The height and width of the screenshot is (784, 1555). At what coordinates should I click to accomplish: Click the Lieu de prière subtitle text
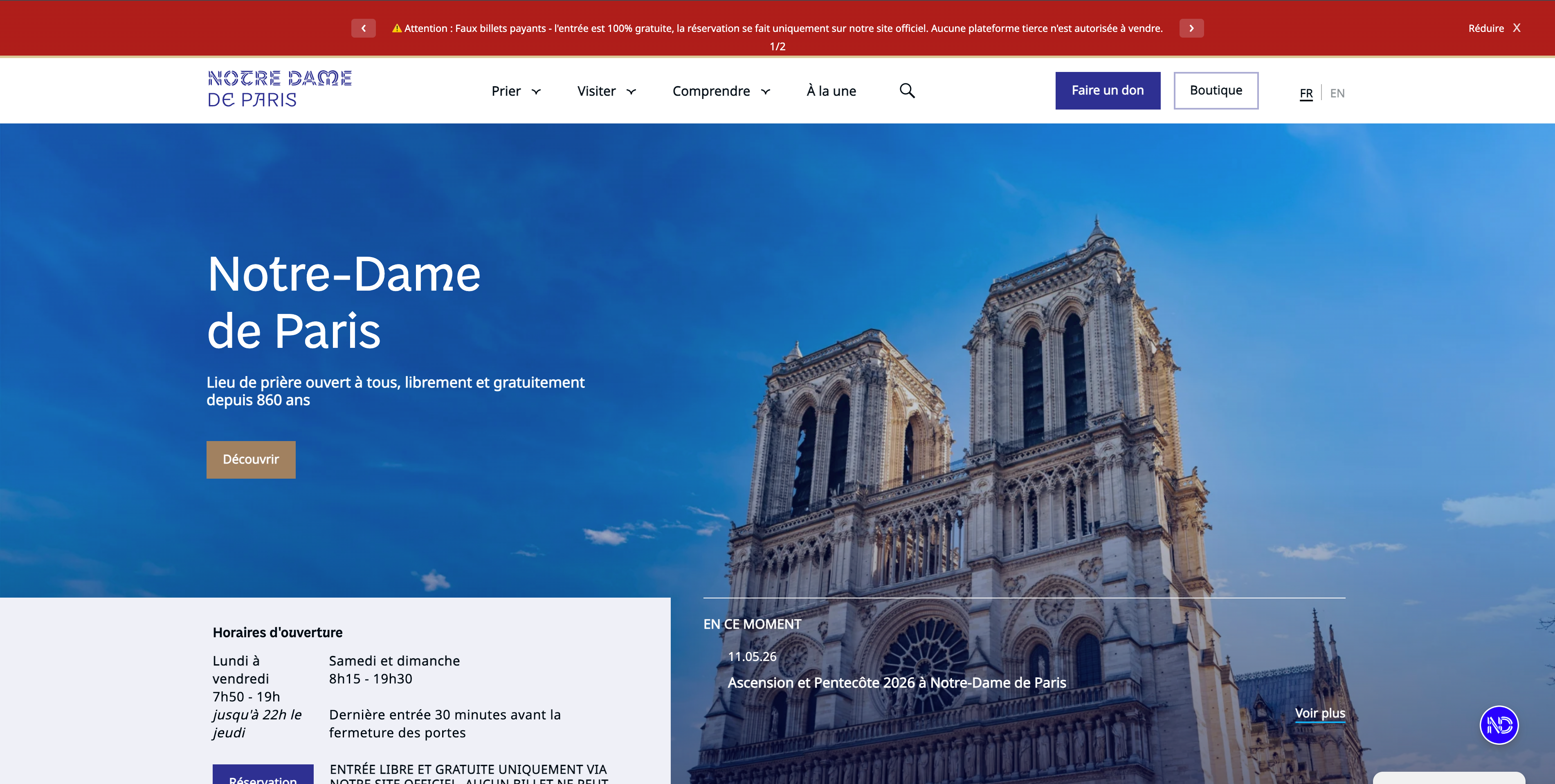pos(395,392)
